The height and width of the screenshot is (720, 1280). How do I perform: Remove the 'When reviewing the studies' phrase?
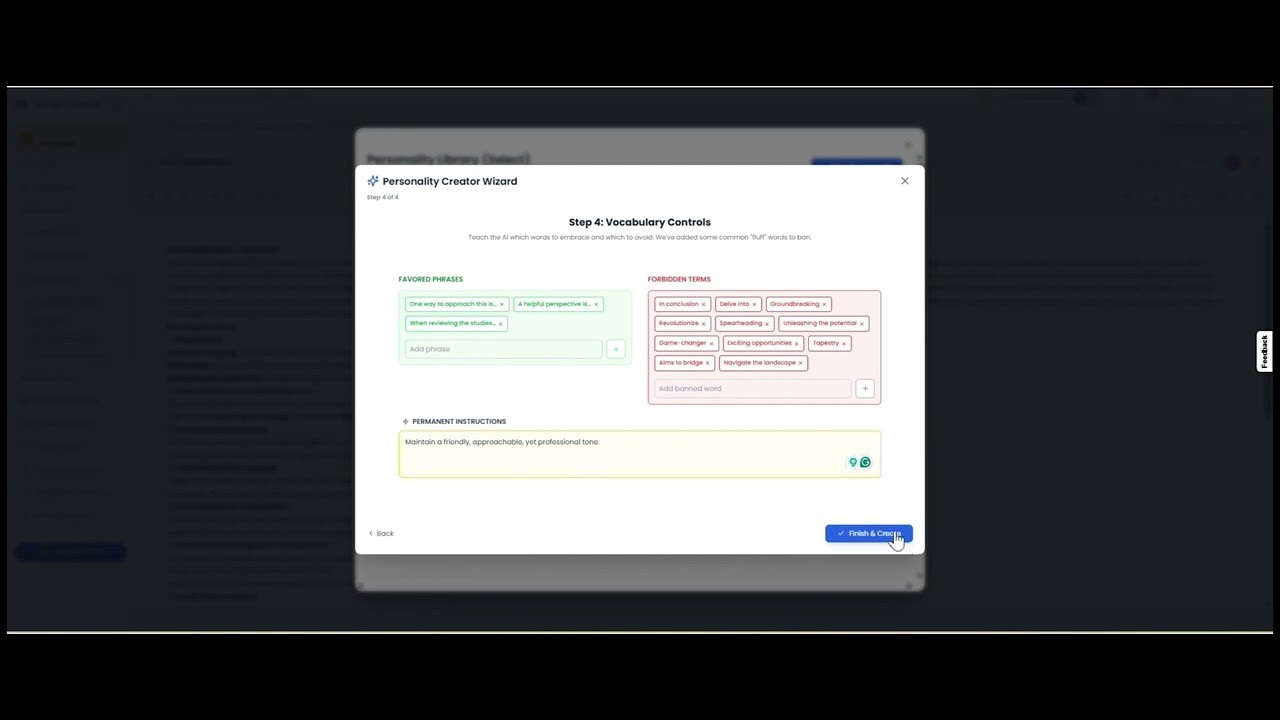coord(500,324)
